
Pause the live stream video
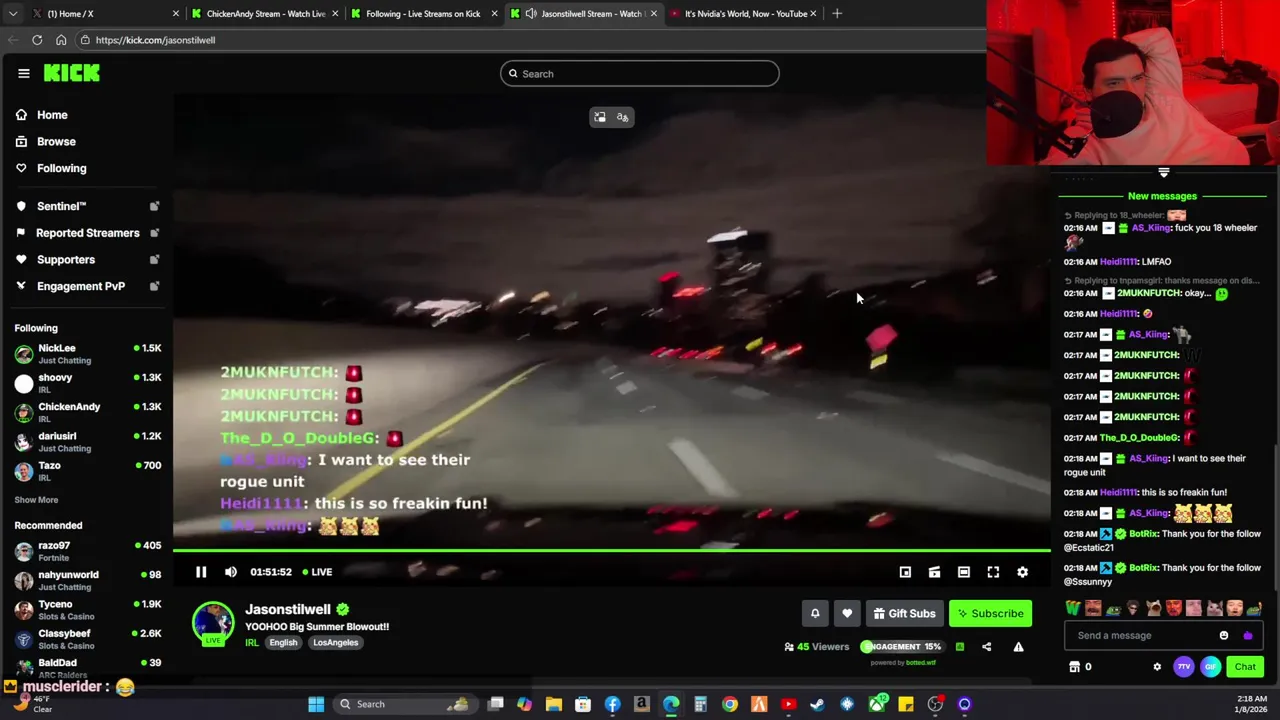pos(201,572)
